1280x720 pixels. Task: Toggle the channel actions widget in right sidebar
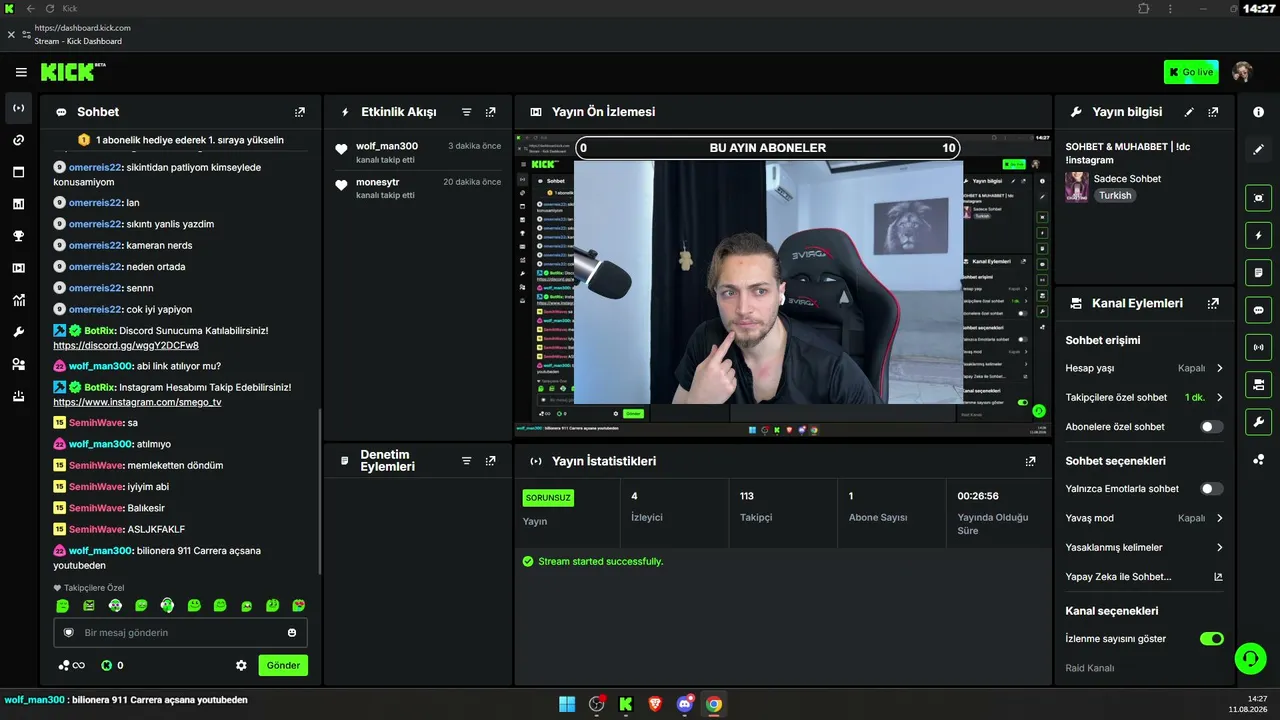pos(1259,384)
